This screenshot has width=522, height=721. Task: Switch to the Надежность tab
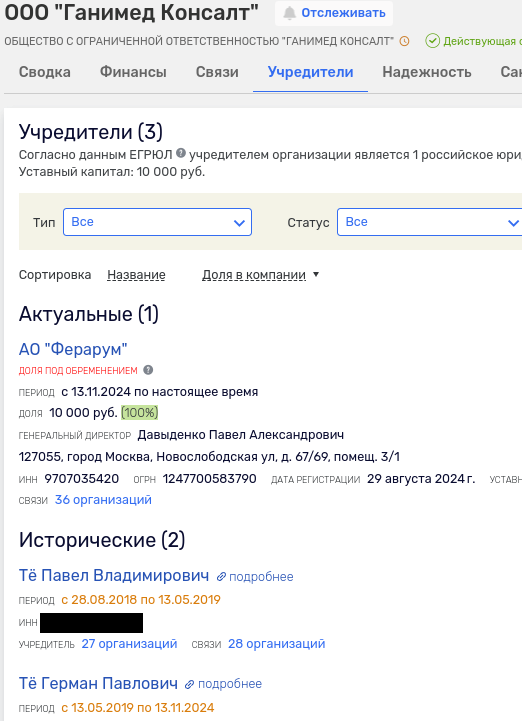[427, 72]
